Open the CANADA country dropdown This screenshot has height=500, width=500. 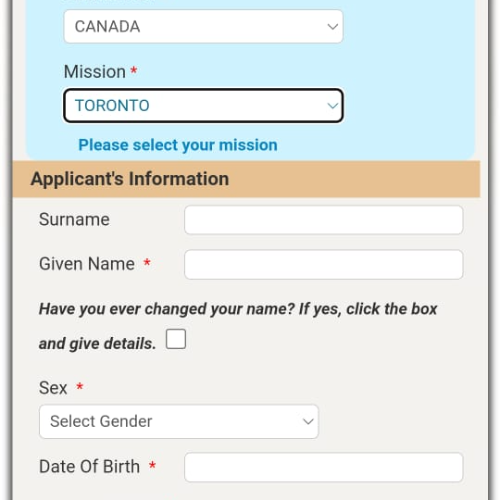coord(203,26)
